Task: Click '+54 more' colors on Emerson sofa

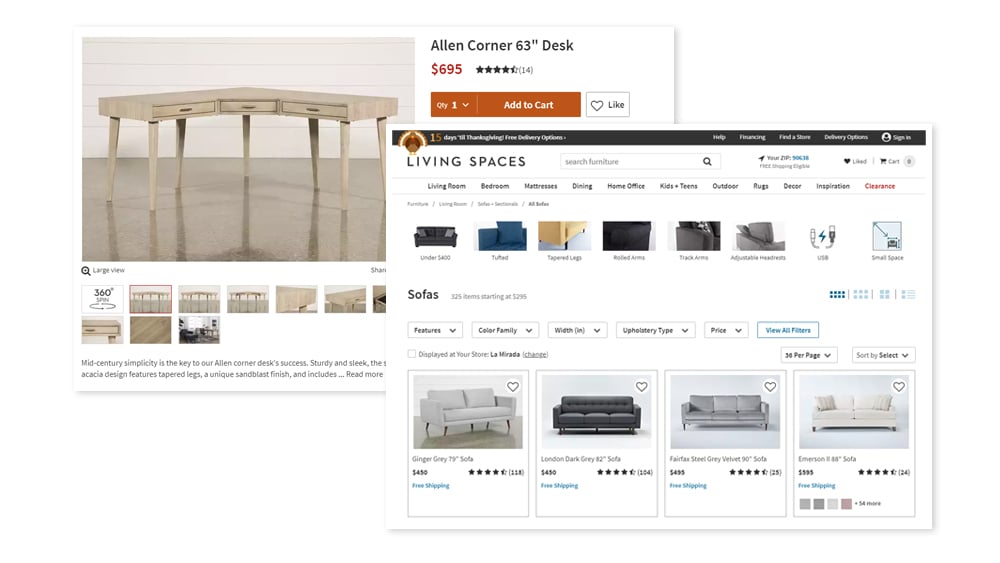Action: [x=867, y=504]
